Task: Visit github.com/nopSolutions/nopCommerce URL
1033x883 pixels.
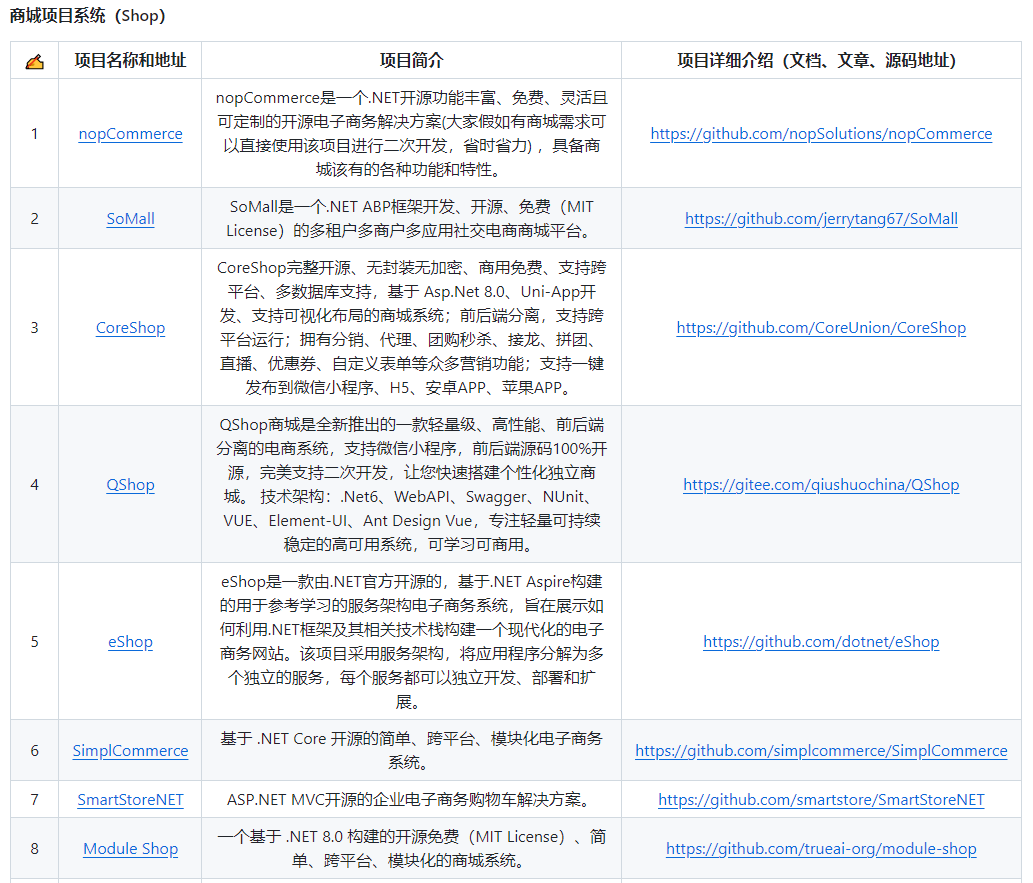Action: pyautogui.click(x=821, y=134)
